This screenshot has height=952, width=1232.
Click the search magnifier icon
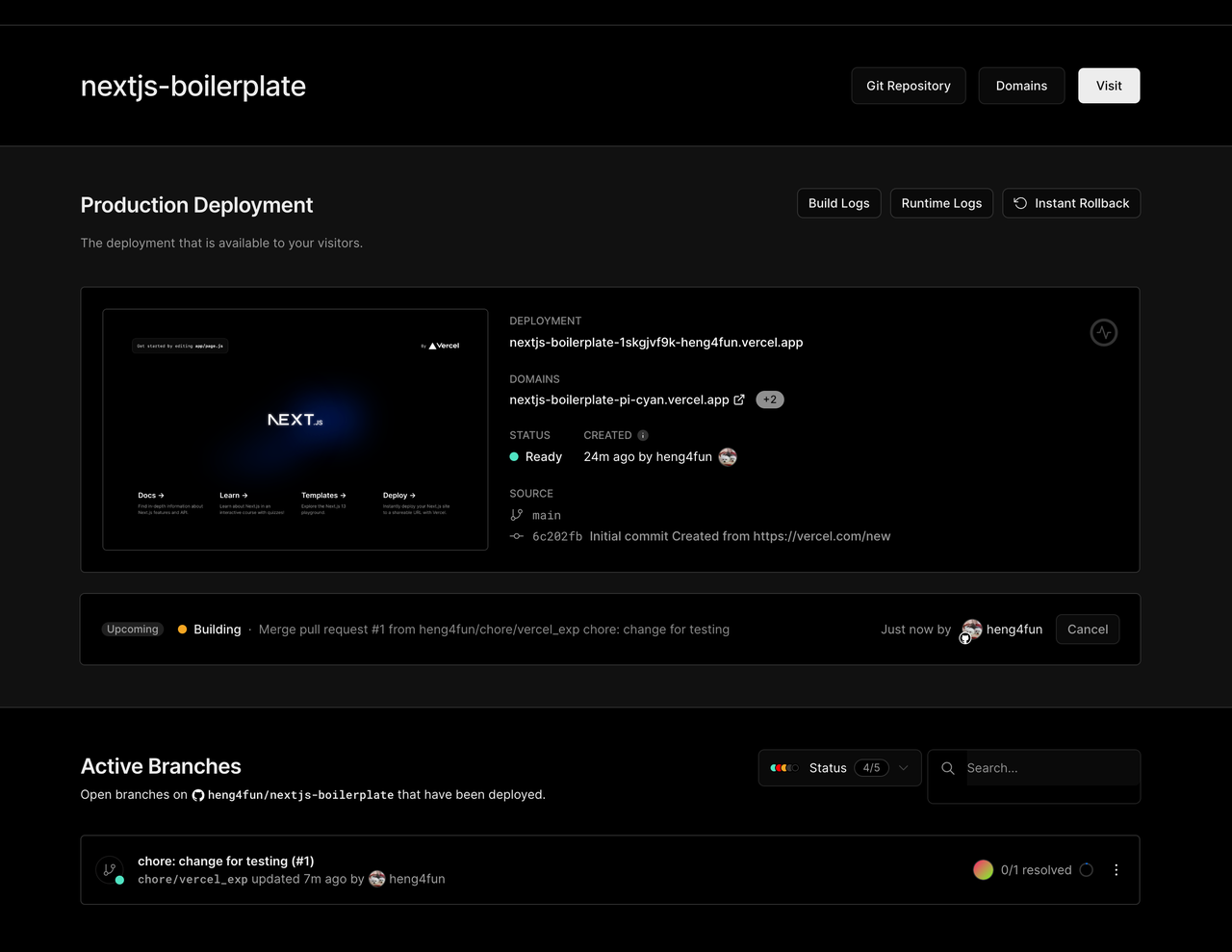[x=948, y=768]
